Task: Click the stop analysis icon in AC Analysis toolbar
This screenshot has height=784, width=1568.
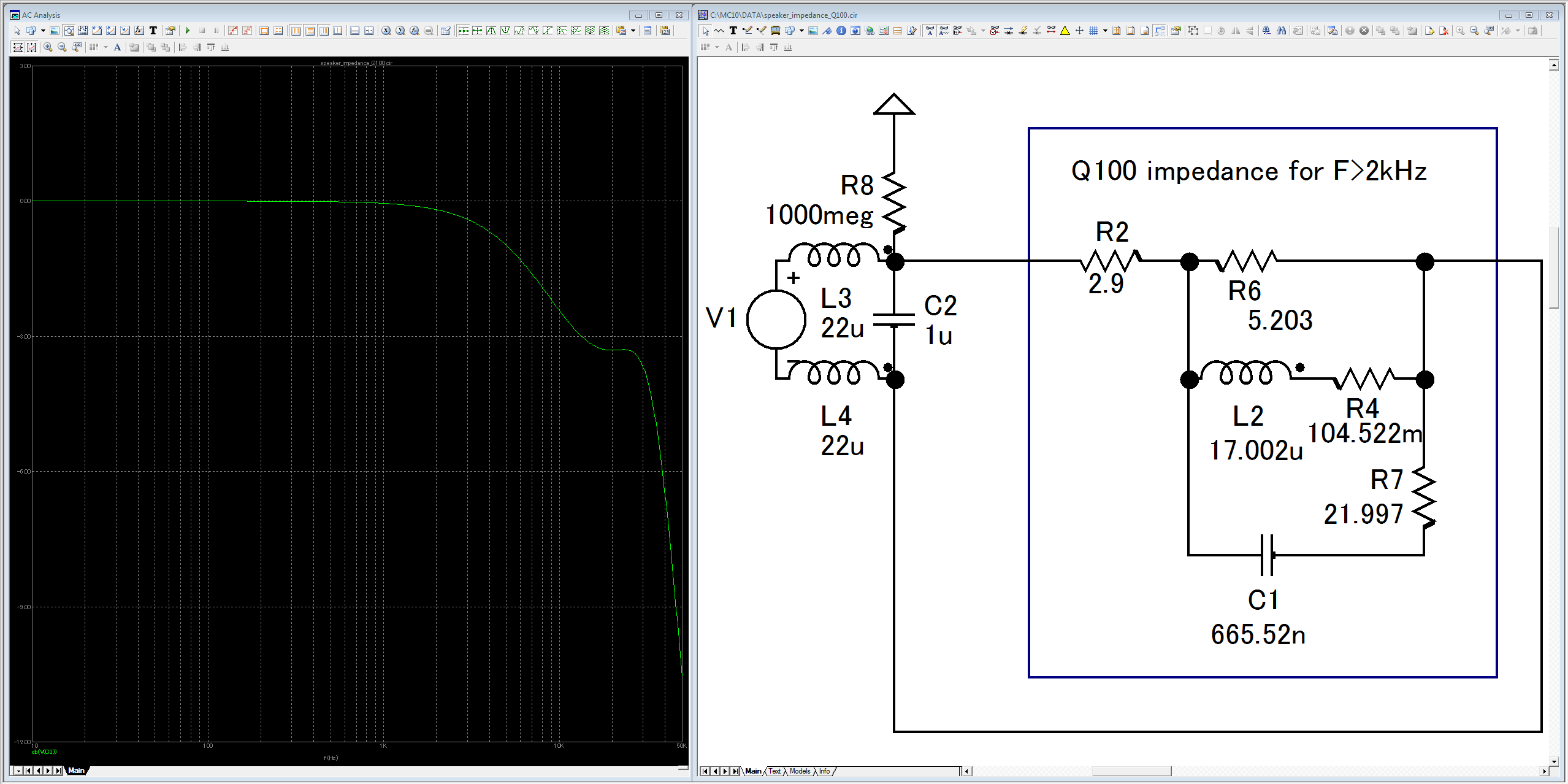Action: pyautogui.click(x=202, y=31)
